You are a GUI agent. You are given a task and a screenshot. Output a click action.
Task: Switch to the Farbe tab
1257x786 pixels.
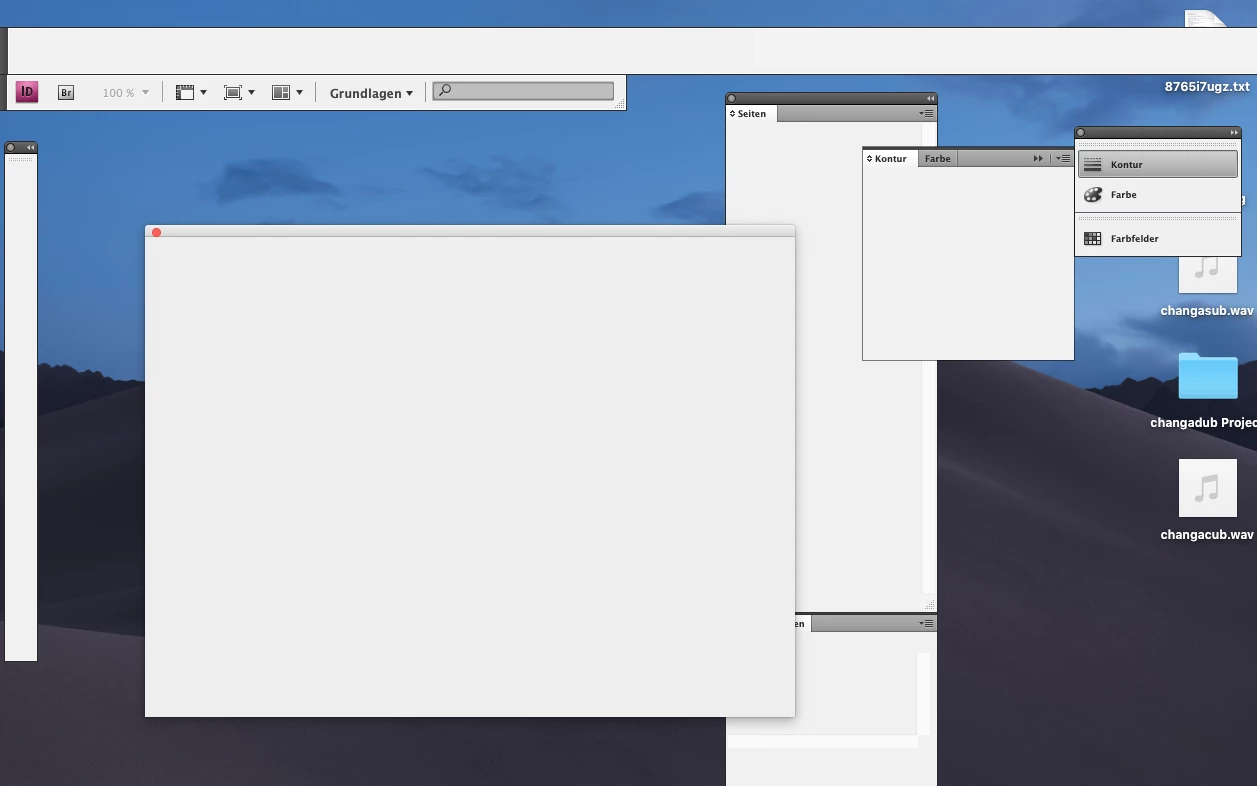pyautogui.click(x=938, y=158)
